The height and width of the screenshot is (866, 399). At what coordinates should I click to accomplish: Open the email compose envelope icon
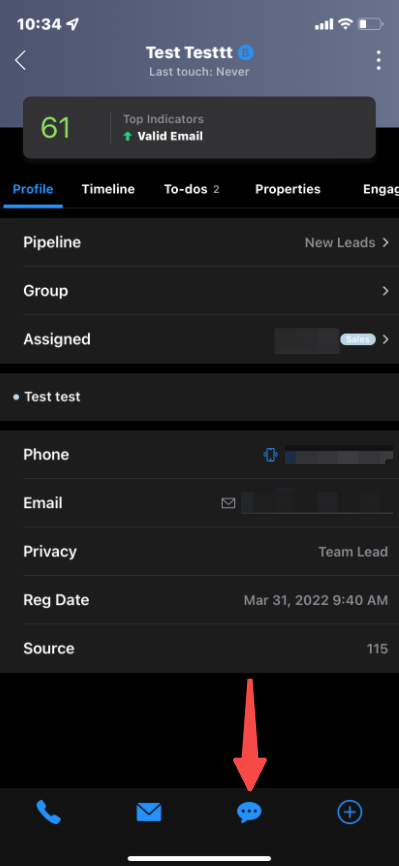pos(149,812)
